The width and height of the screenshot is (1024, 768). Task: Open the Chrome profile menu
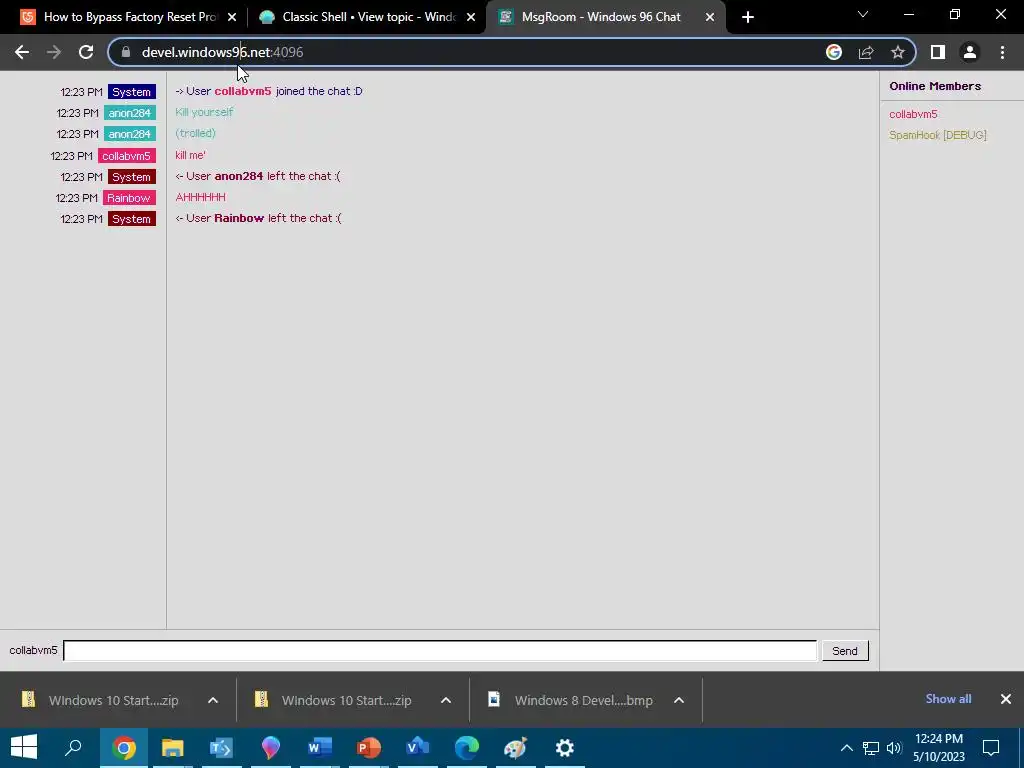[970, 52]
